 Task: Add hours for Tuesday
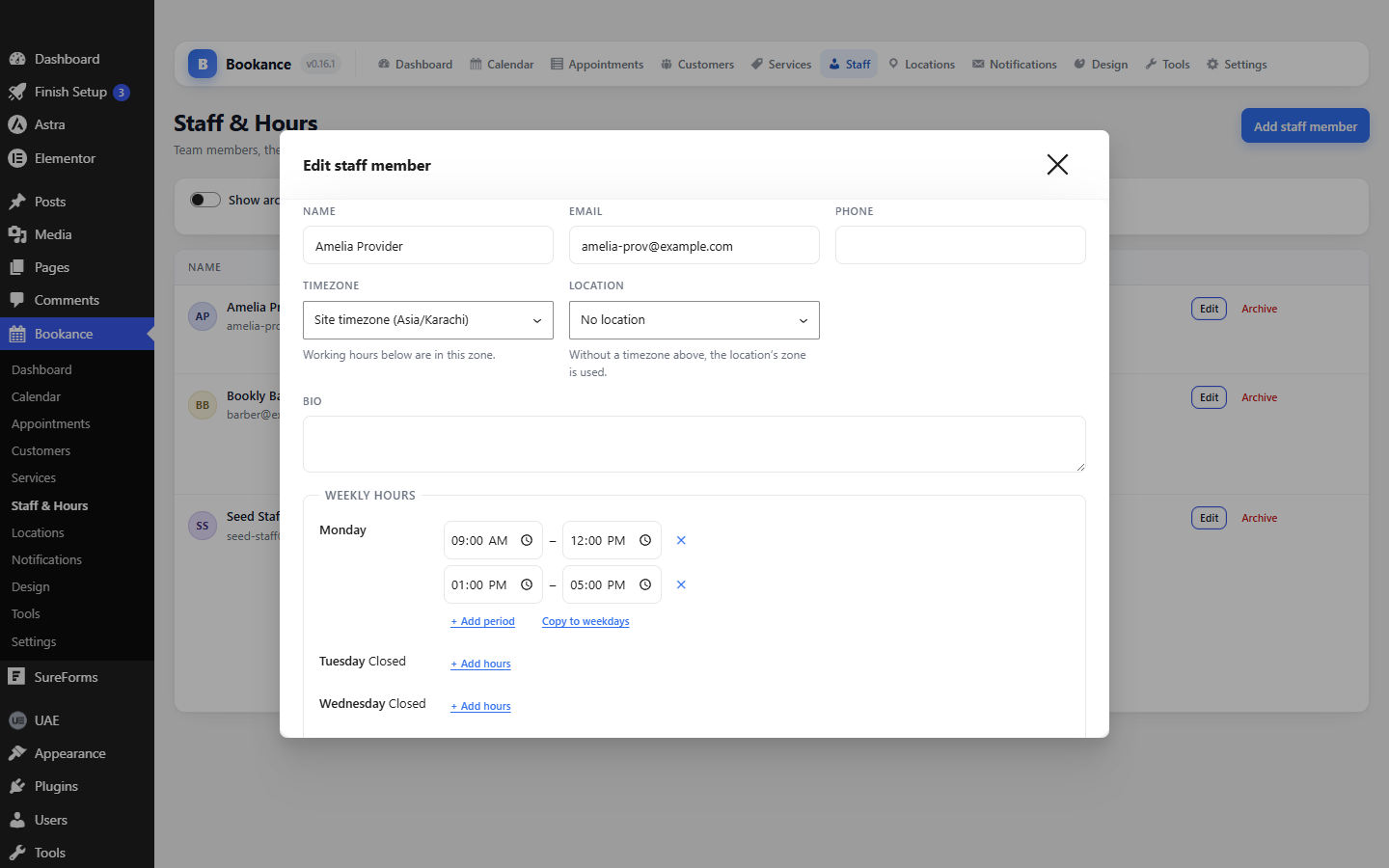tap(480, 664)
